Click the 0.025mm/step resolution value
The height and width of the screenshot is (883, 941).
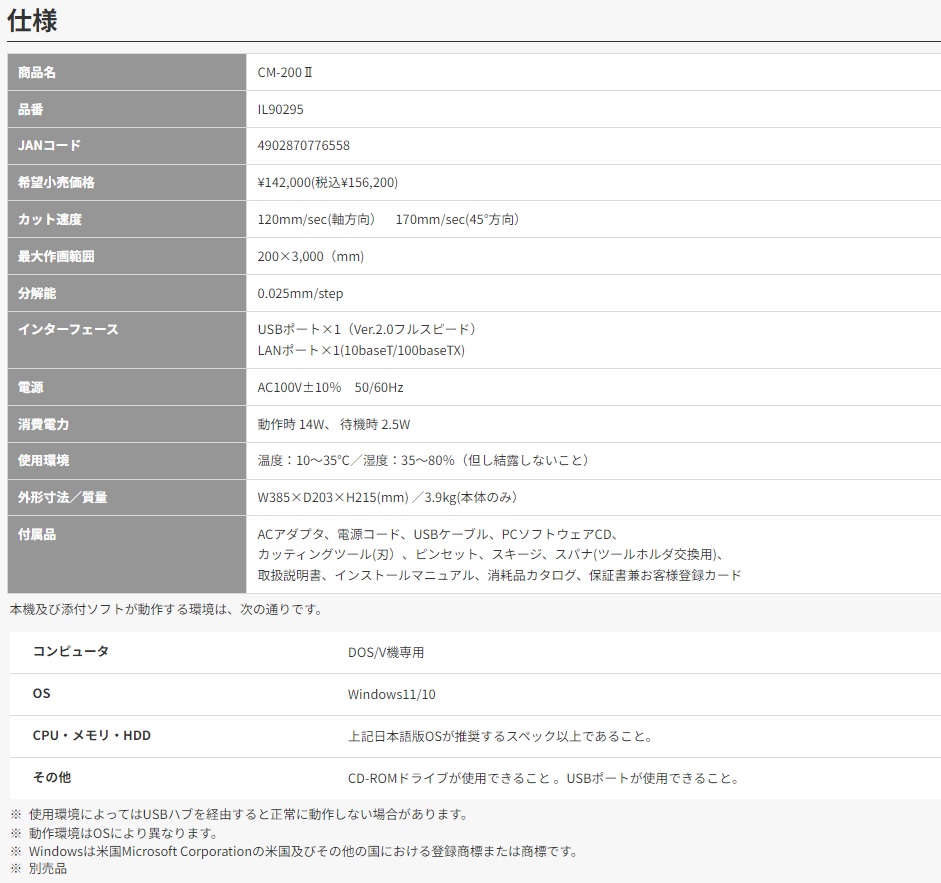300,293
